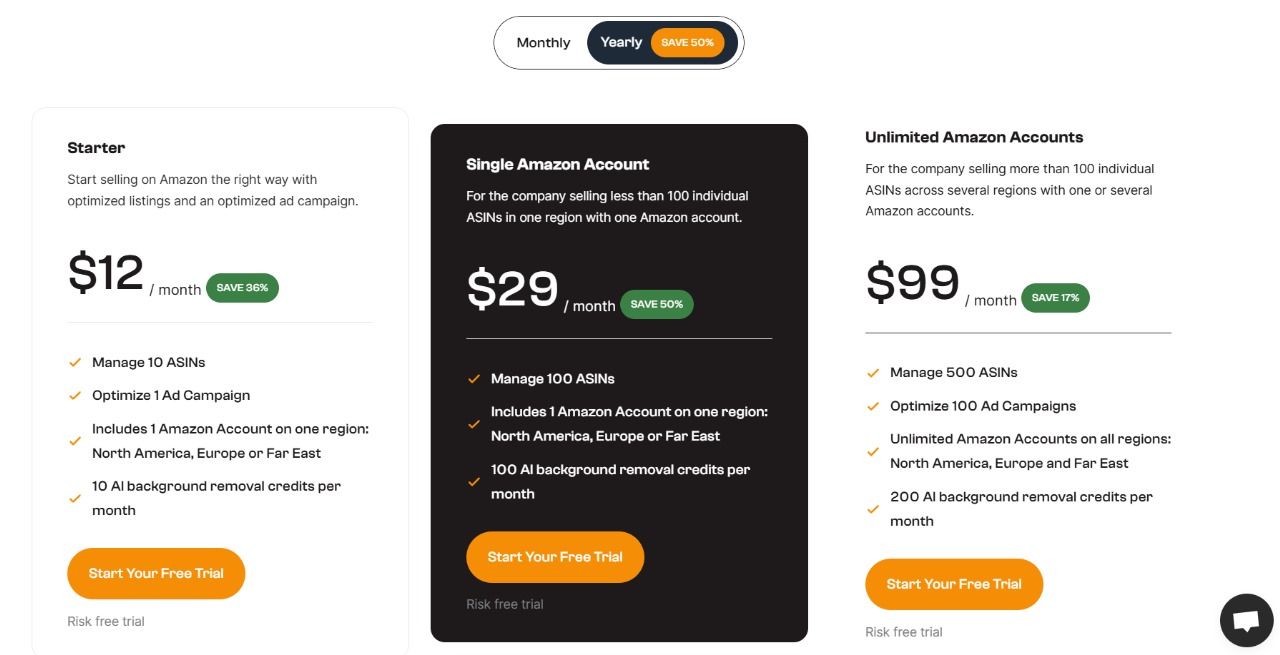Open the chat support bubble icon

pyautogui.click(x=1246, y=621)
